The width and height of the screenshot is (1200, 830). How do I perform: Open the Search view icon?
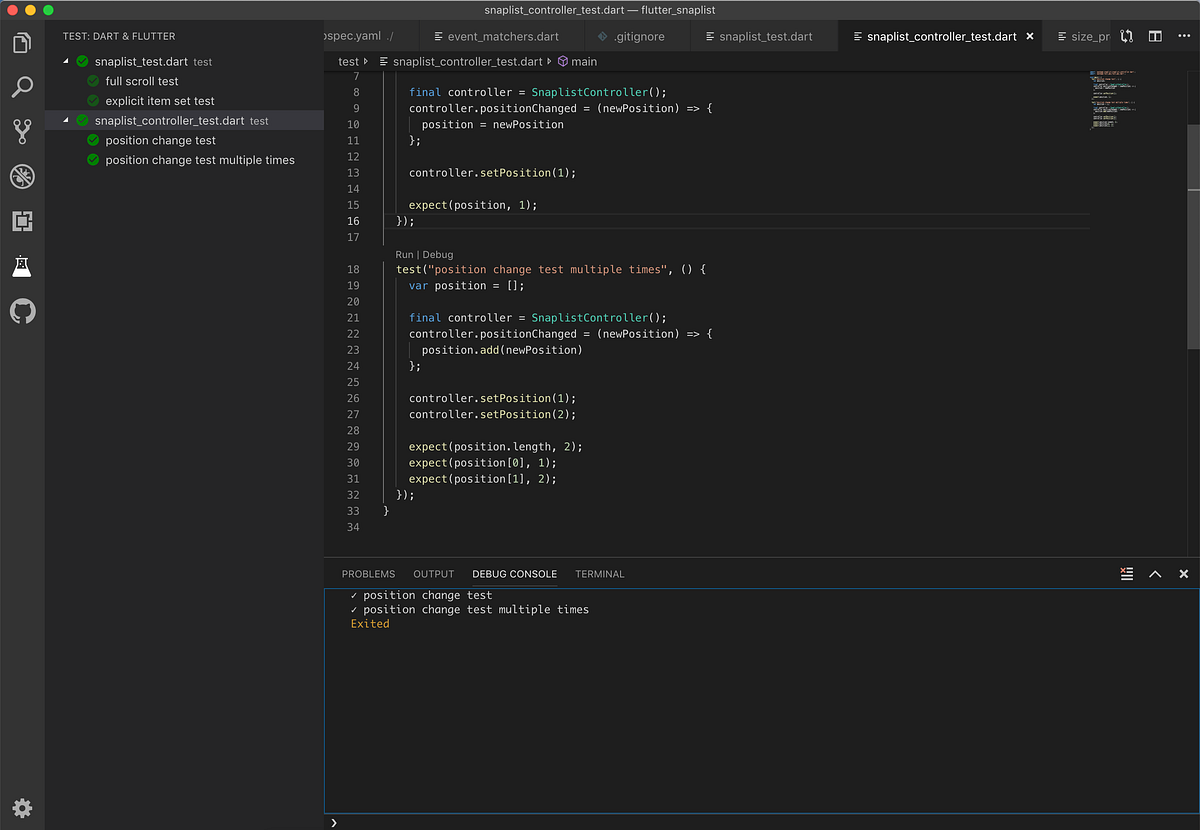pyautogui.click(x=22, y=87)
